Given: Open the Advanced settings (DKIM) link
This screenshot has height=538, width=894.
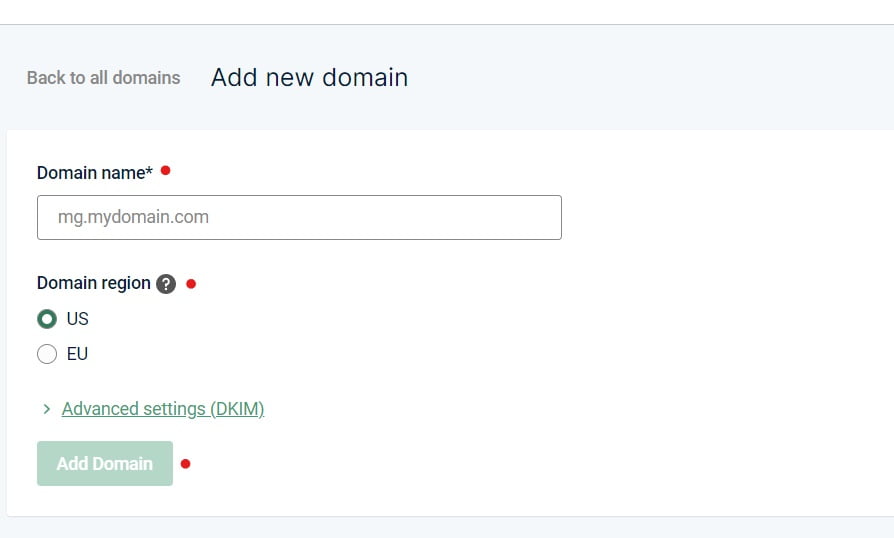Looking at the screenshot, I should (163, 409).
